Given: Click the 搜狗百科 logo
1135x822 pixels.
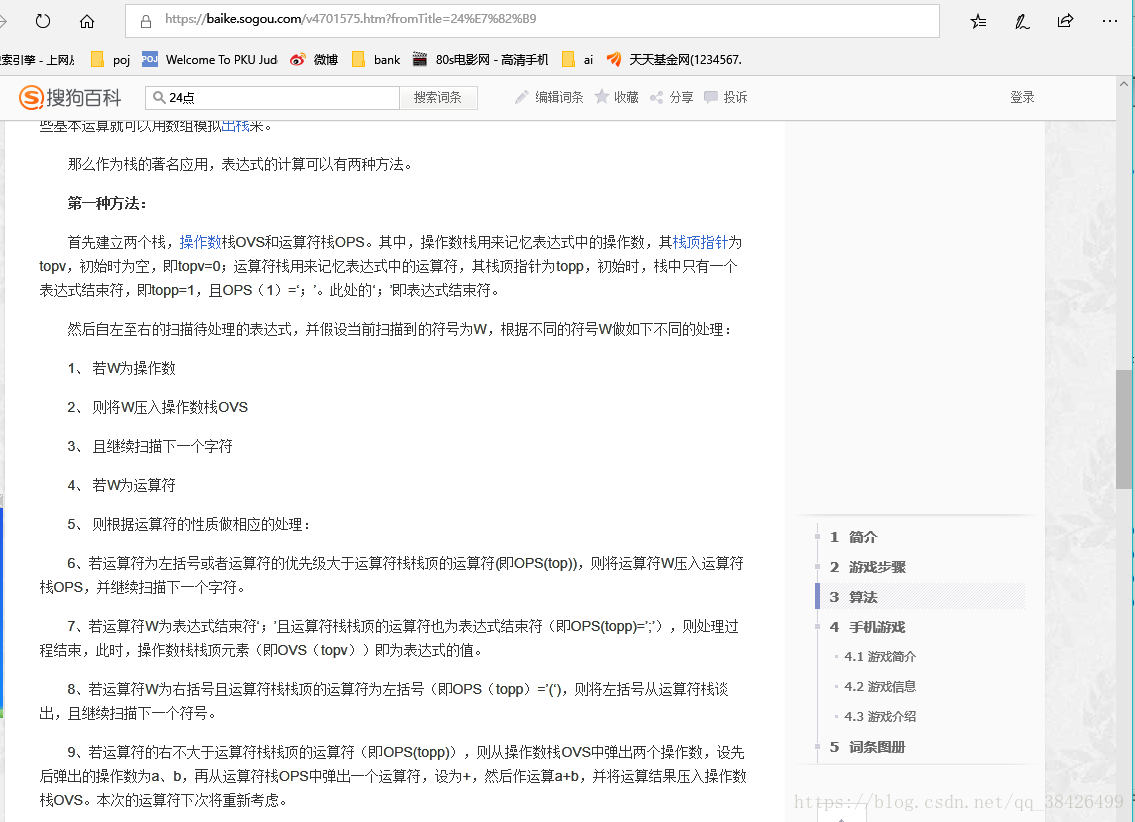Looking at the screenshot, I should coord(70,97).
